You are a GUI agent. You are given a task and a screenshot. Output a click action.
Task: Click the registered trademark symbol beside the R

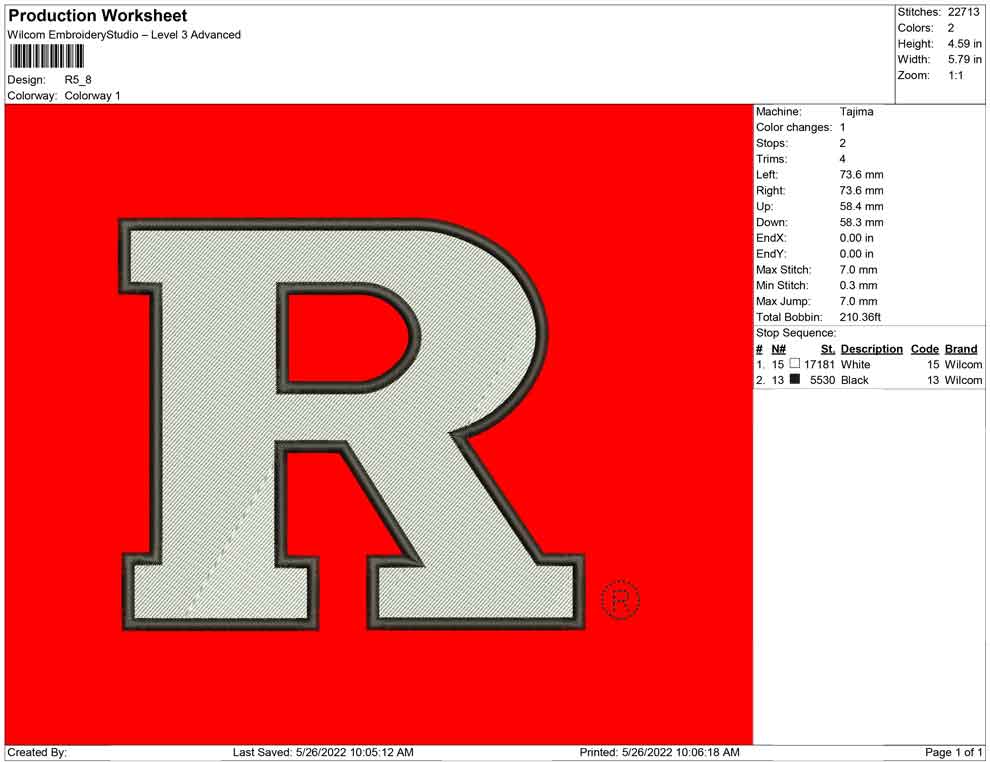620,600
